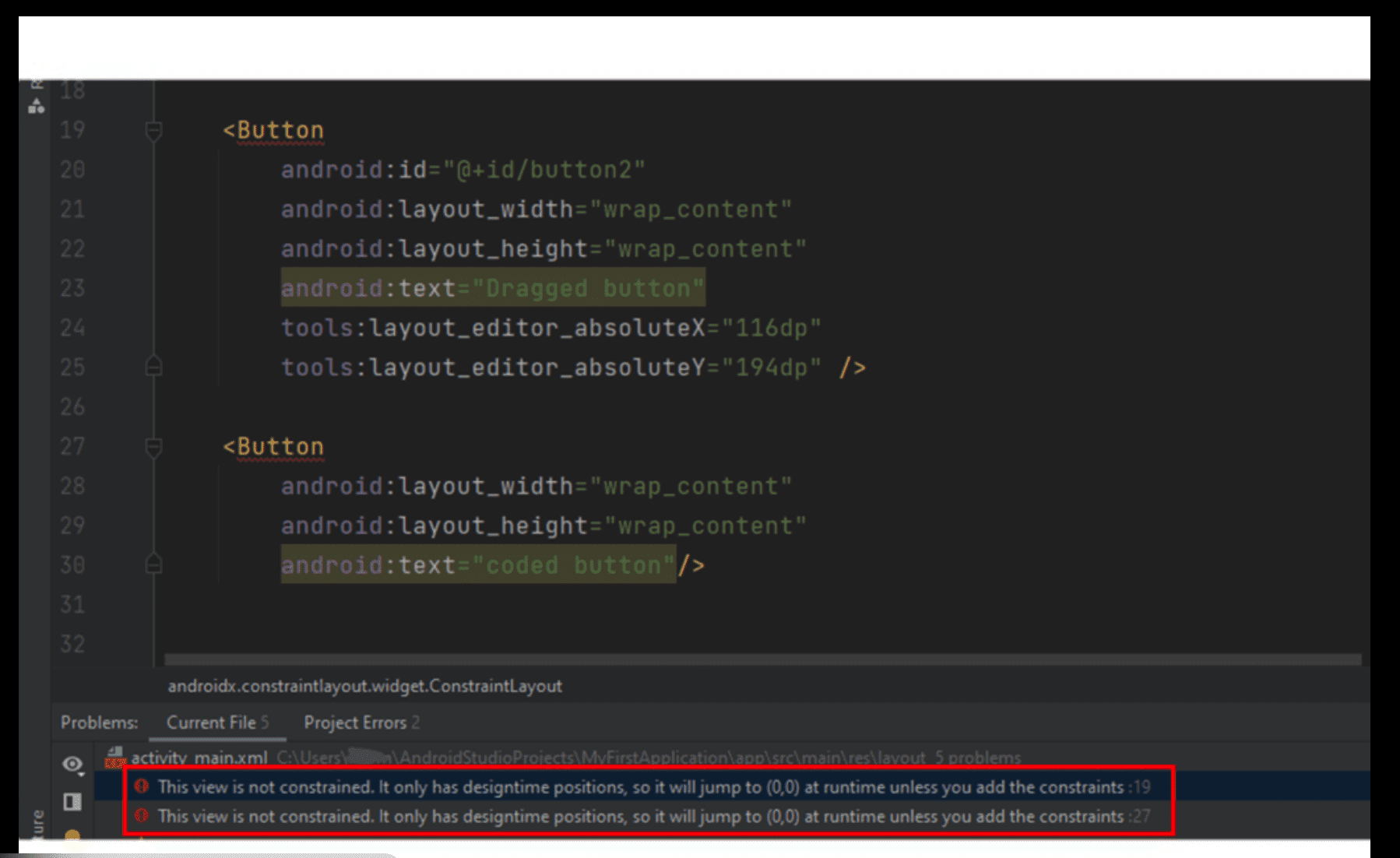The width and height of the screenshot is (1400, 858).
Task: Click the split-preview icon below the eye in Problems sidebar
Action: 72,803
